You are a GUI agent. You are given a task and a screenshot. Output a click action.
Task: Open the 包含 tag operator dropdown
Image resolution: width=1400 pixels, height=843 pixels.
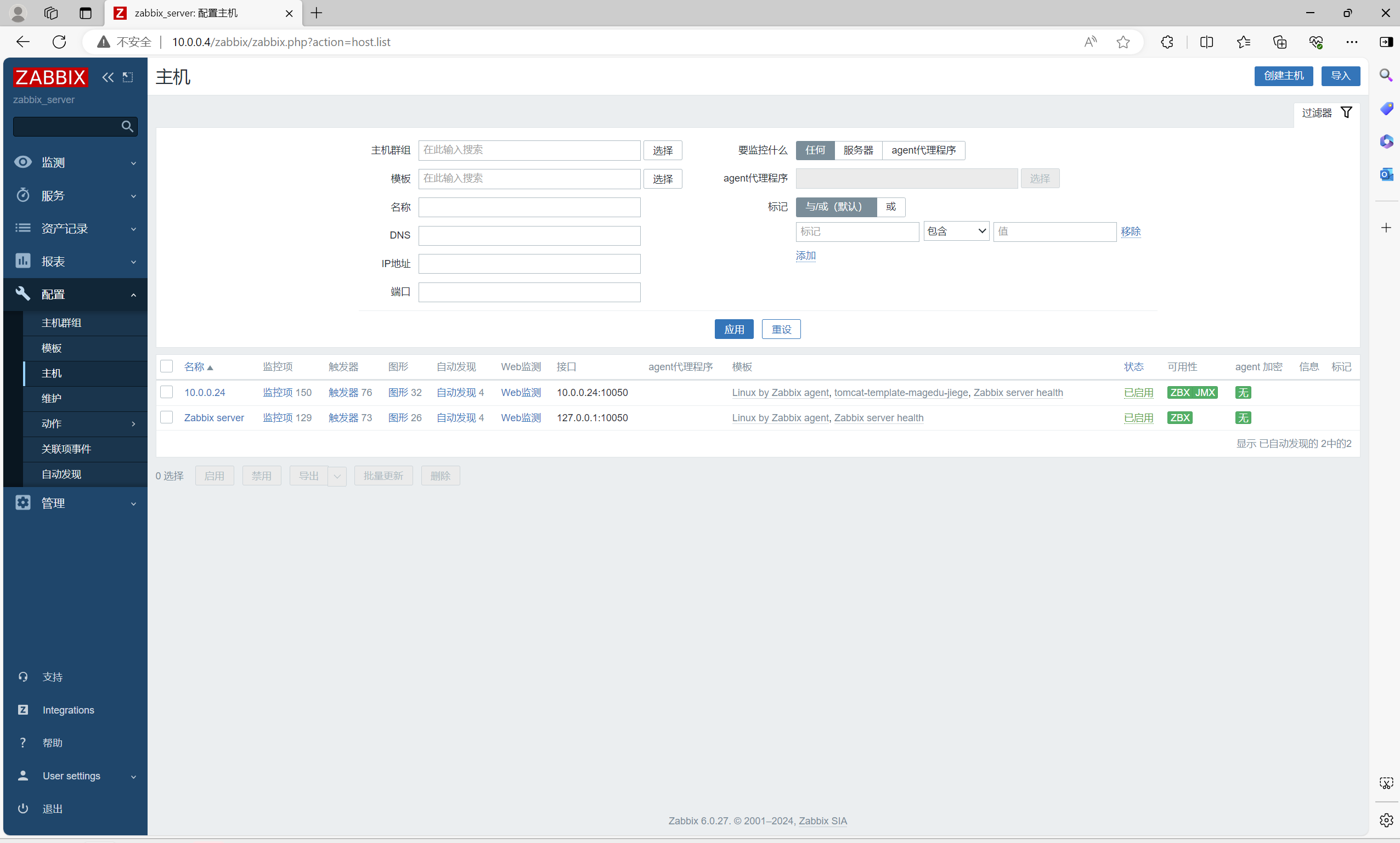tap(956, 231)
